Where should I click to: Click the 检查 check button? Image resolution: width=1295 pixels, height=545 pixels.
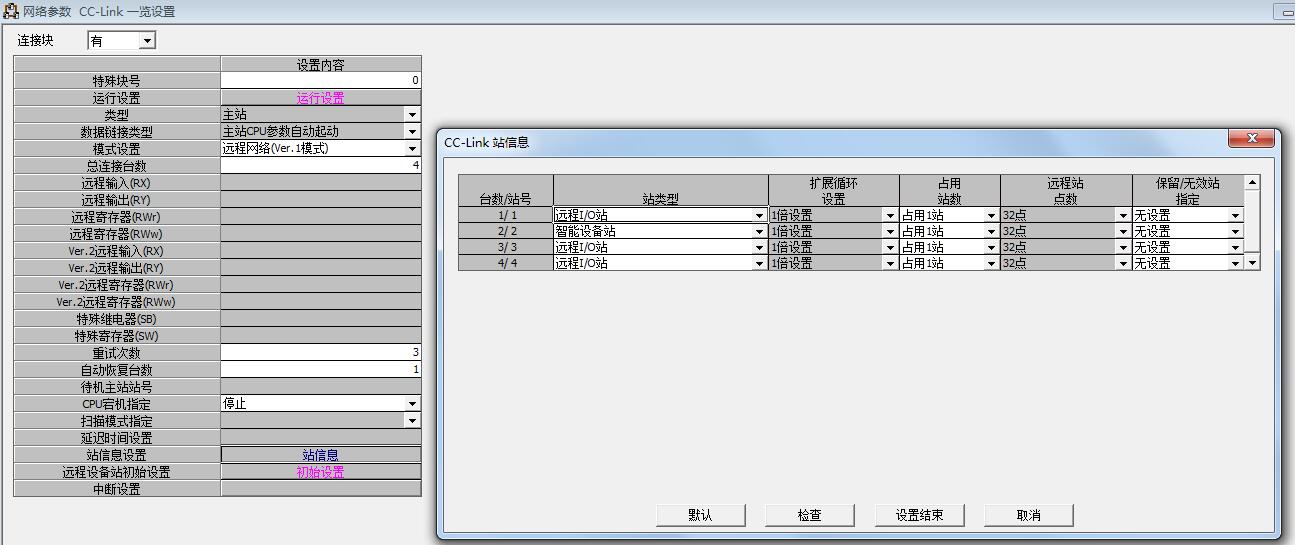point(809,515)
